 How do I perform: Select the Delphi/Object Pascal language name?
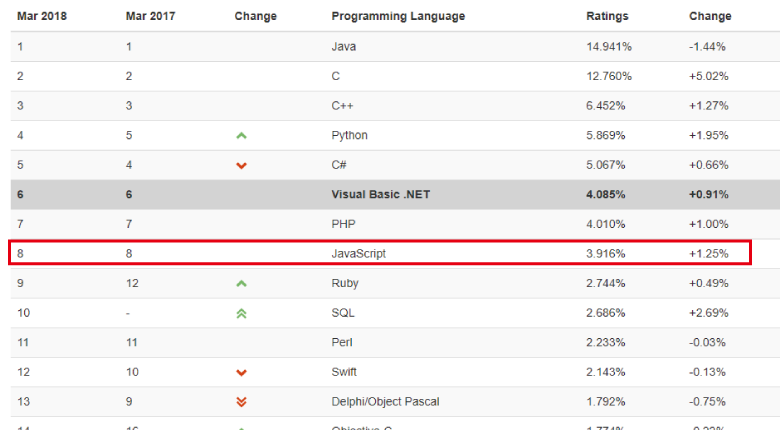point(386,402)
